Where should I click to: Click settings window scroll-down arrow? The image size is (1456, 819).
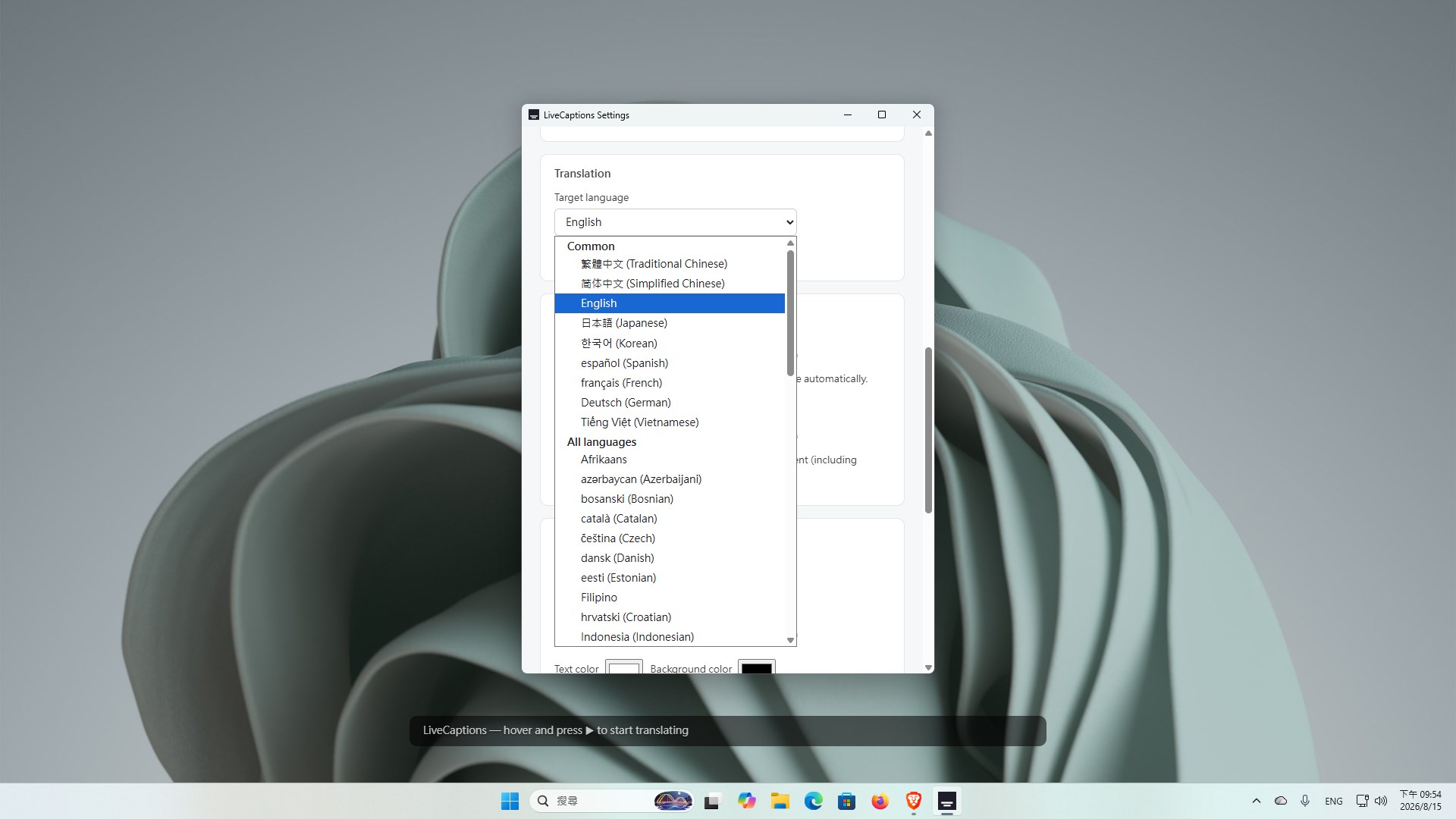click(928, 668)
